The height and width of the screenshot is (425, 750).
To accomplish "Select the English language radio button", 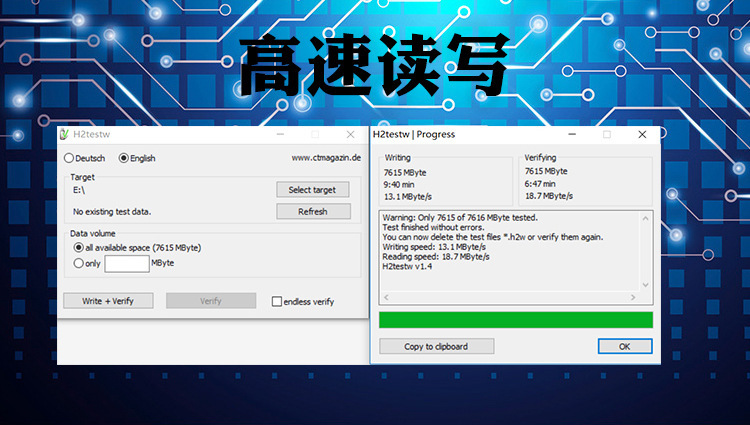I will pos(123,158).
